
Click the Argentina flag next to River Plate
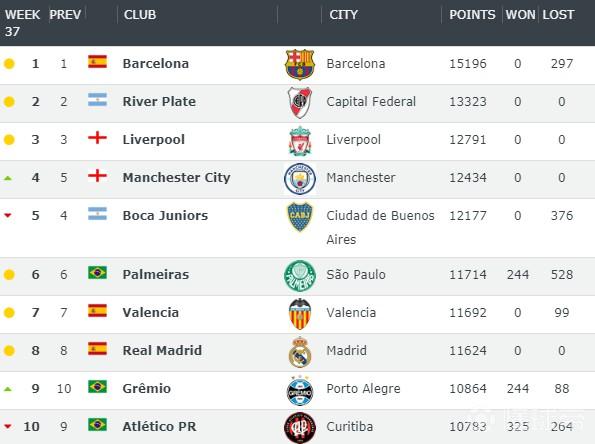click(x=97, y=99)
